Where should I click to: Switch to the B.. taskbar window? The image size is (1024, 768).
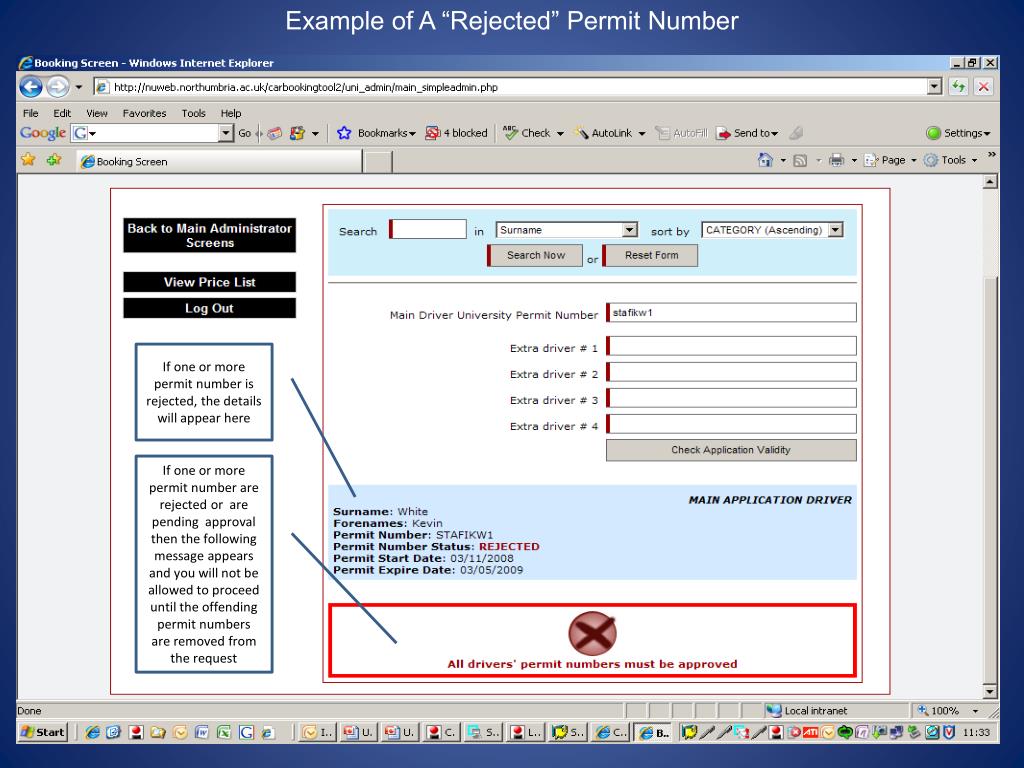click(x=655, y=733)
